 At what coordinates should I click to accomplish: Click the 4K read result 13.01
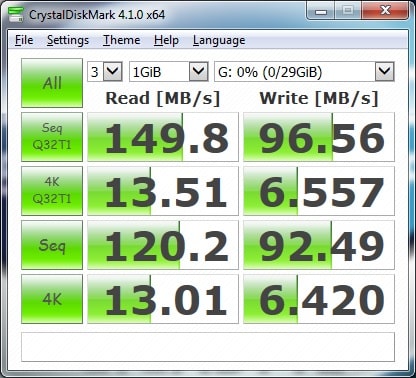(x=163, y=299)
